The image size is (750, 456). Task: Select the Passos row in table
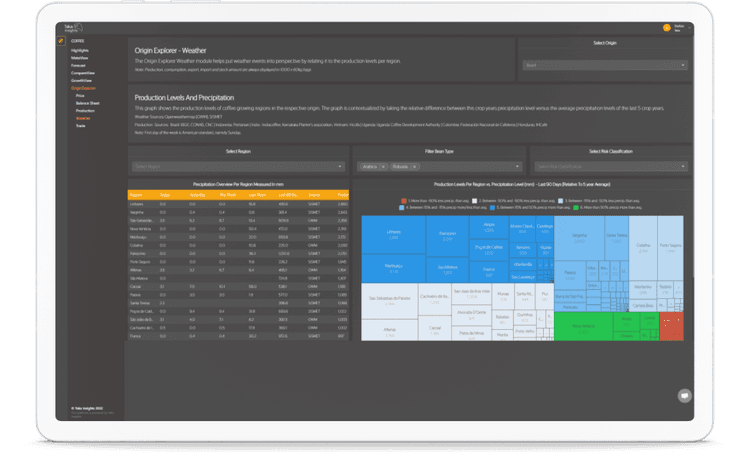pyautogui.click(x=238, y=295)
